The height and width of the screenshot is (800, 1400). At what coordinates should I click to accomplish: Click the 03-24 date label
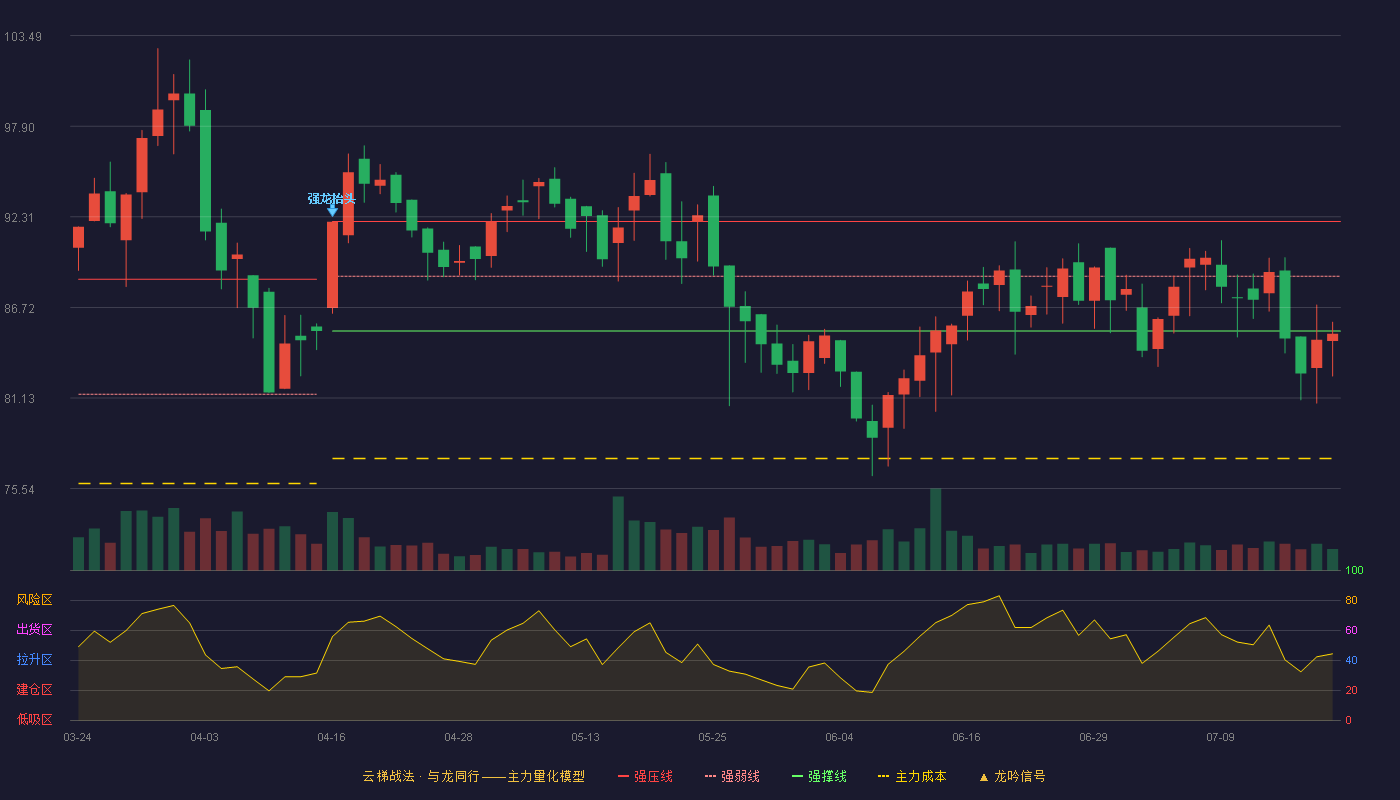(77, 737)
